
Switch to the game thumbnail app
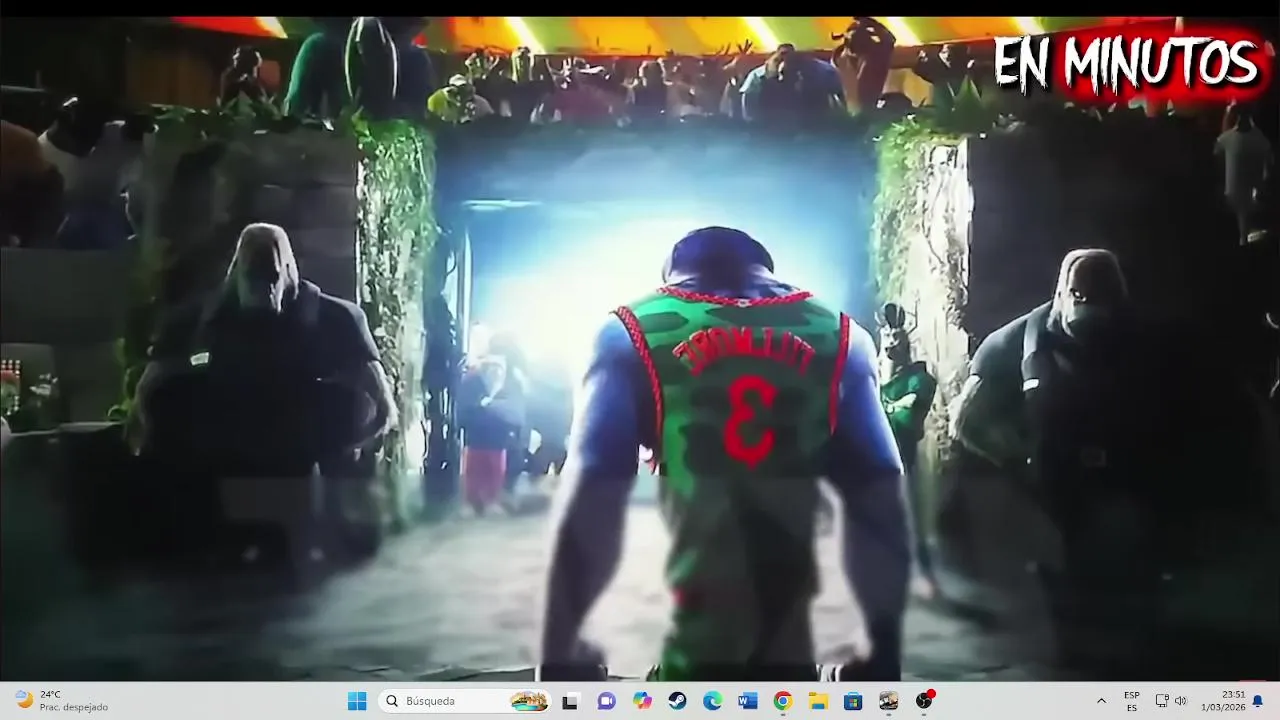point(888,701)
